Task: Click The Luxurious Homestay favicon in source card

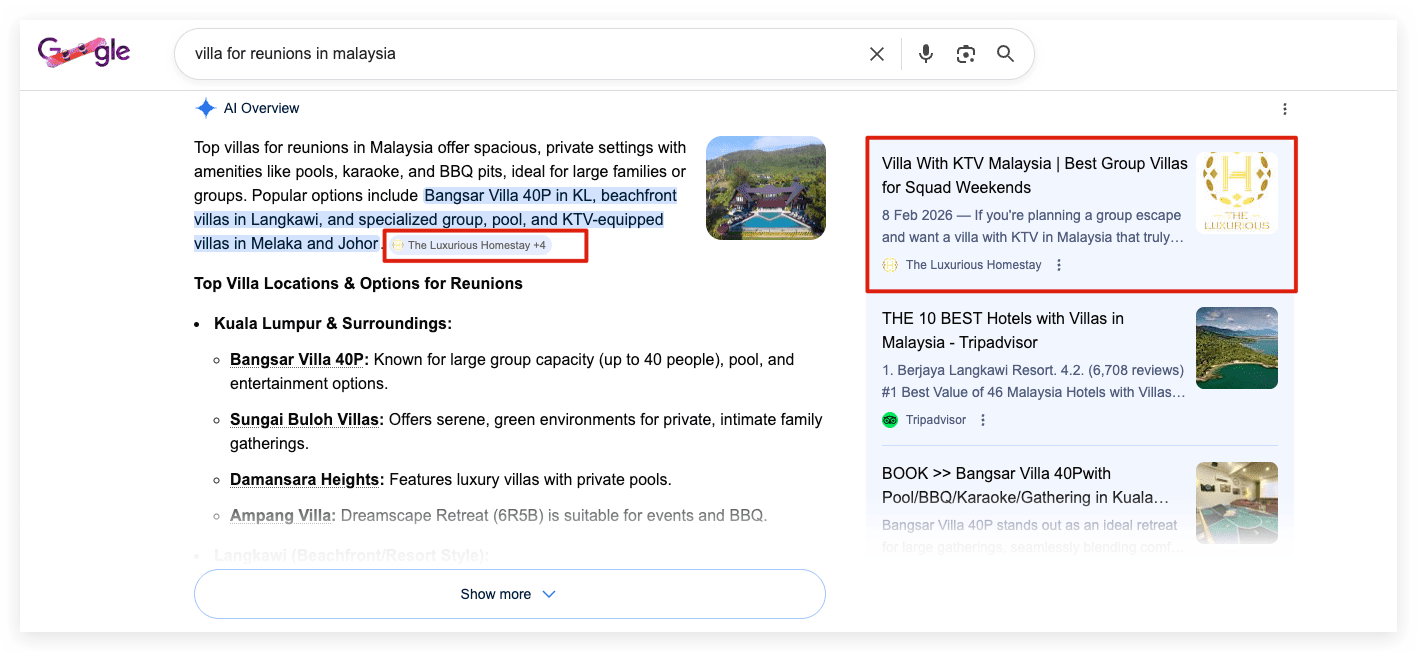Action: coord(890,265)
